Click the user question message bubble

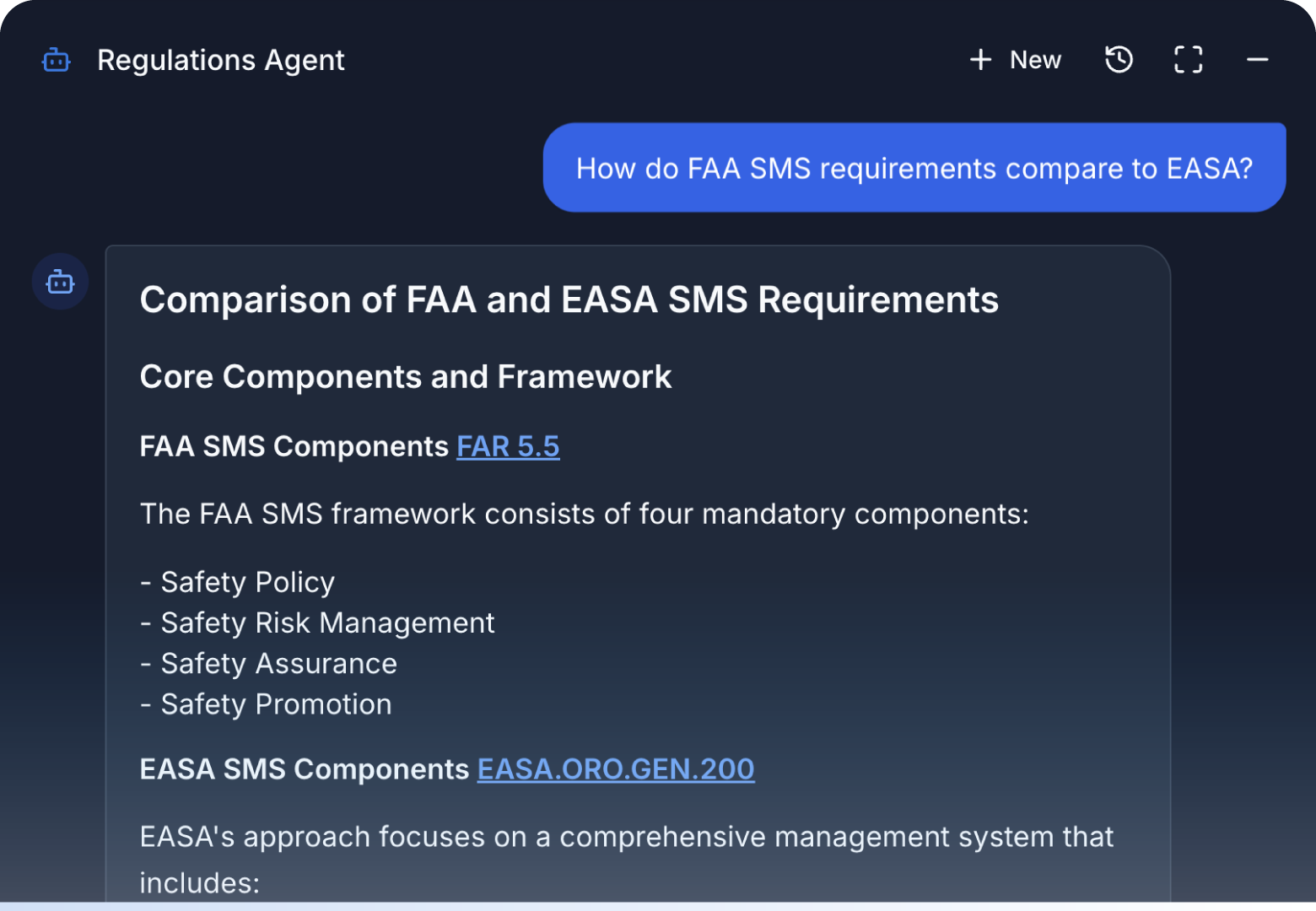click(914, 168)
